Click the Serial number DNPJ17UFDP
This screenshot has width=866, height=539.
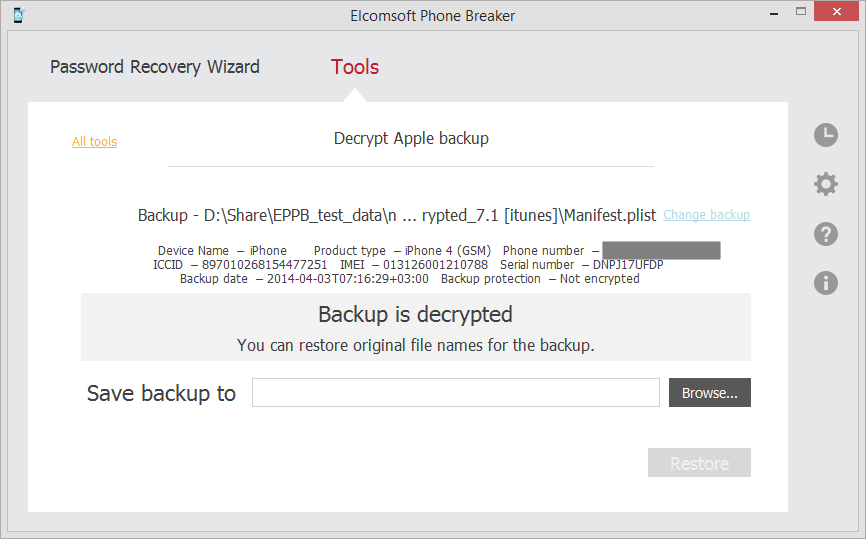click(x=628, y=265)
